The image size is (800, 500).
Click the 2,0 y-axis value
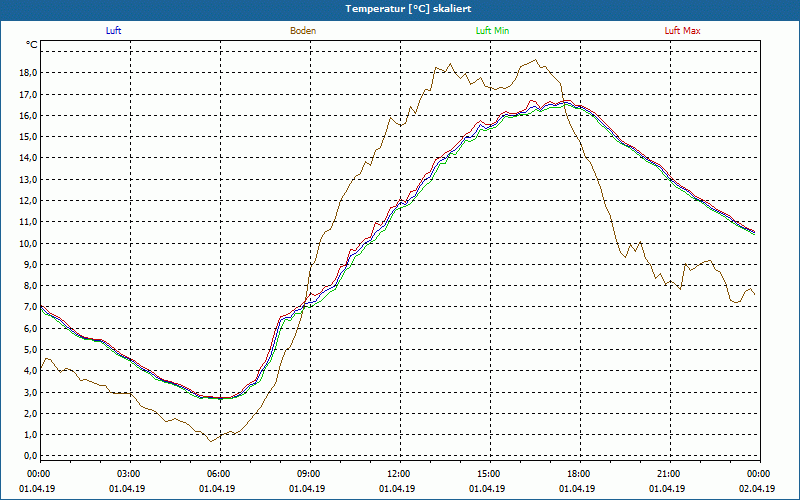coord(31,413)
